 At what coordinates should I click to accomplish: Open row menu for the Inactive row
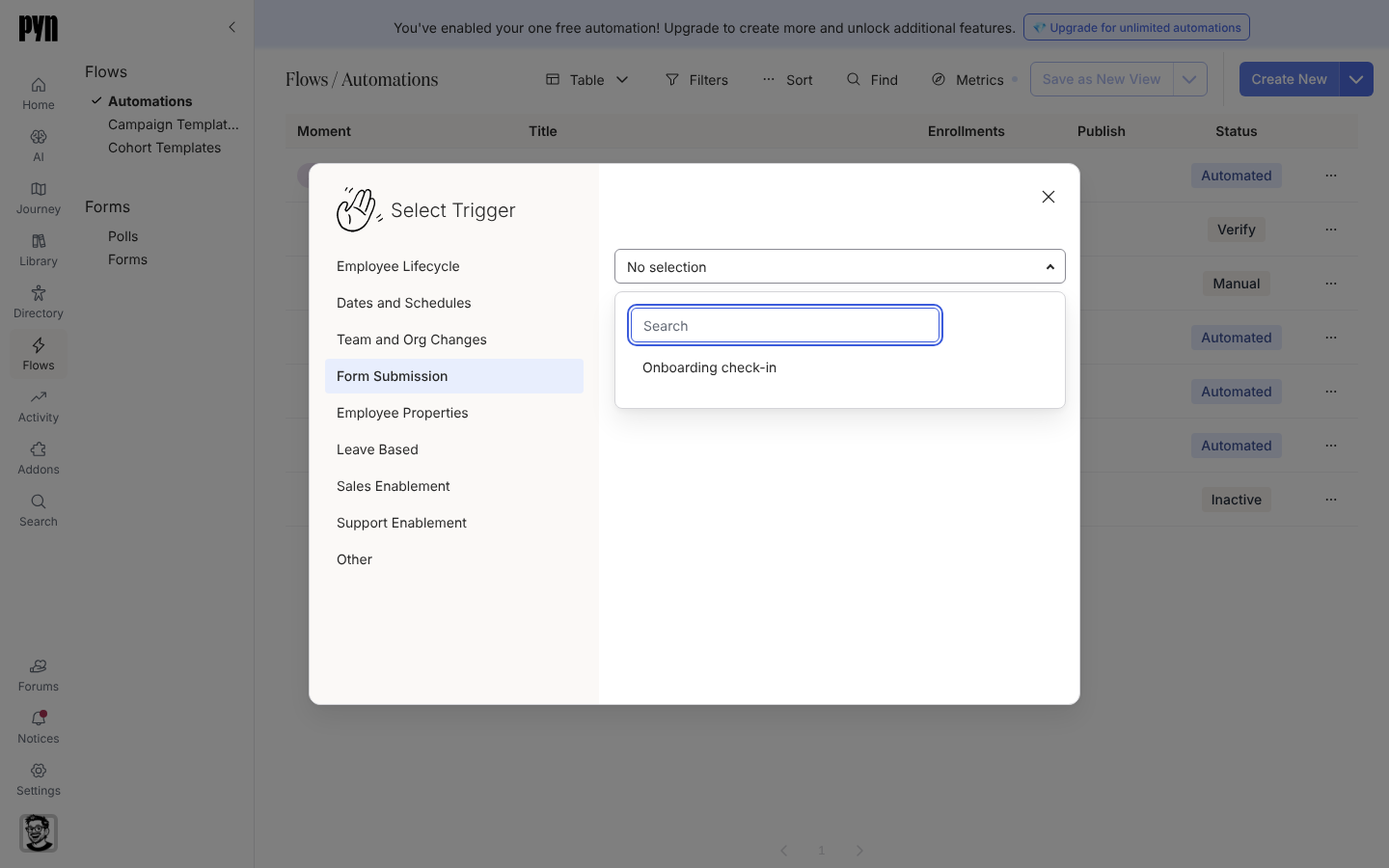(x=1331, y=500)
